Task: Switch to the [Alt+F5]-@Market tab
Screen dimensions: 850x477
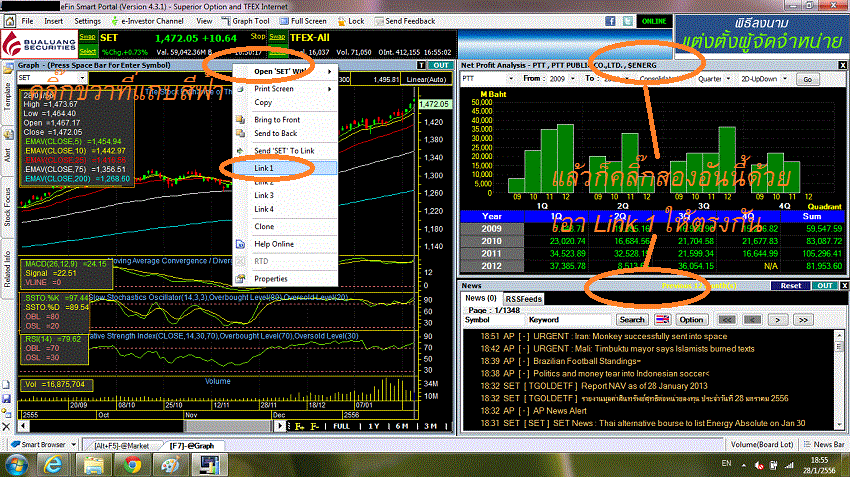Action: [x=121, y=445]
